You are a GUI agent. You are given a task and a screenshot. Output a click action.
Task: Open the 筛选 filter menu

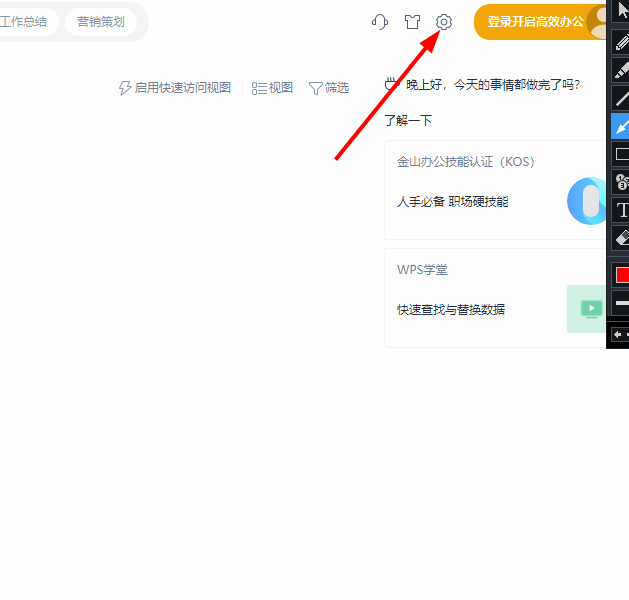[329, 87]
